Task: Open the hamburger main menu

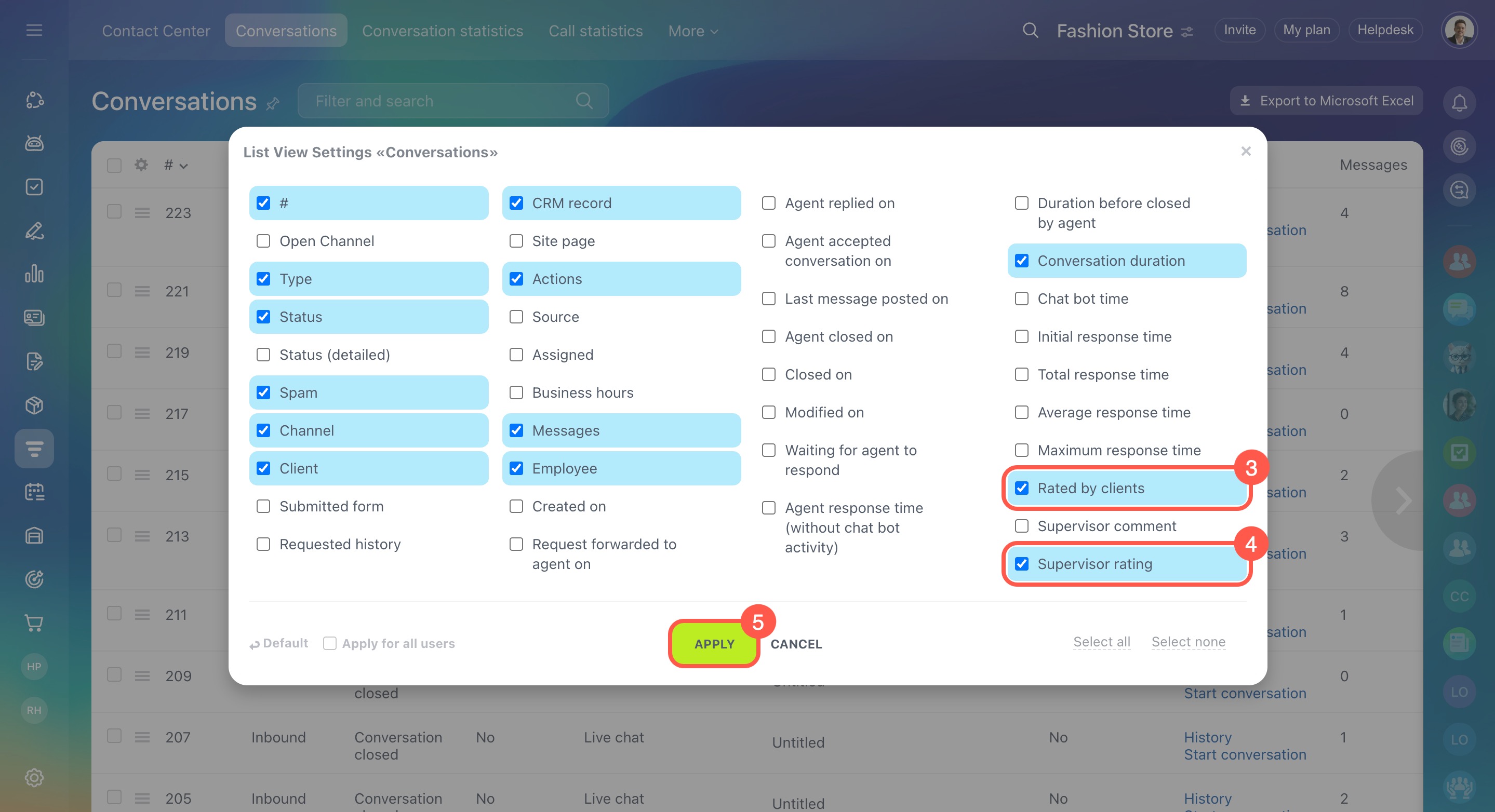Action: click(34, 30)
